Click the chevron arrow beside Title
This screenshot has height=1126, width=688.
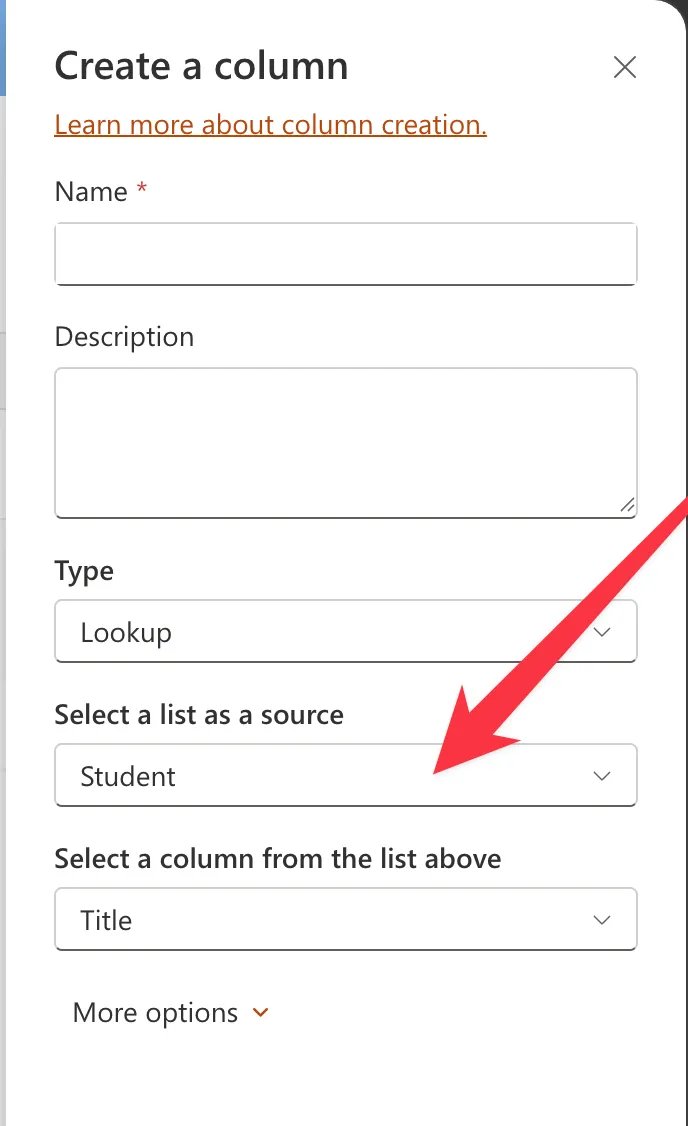coord(602,920)
